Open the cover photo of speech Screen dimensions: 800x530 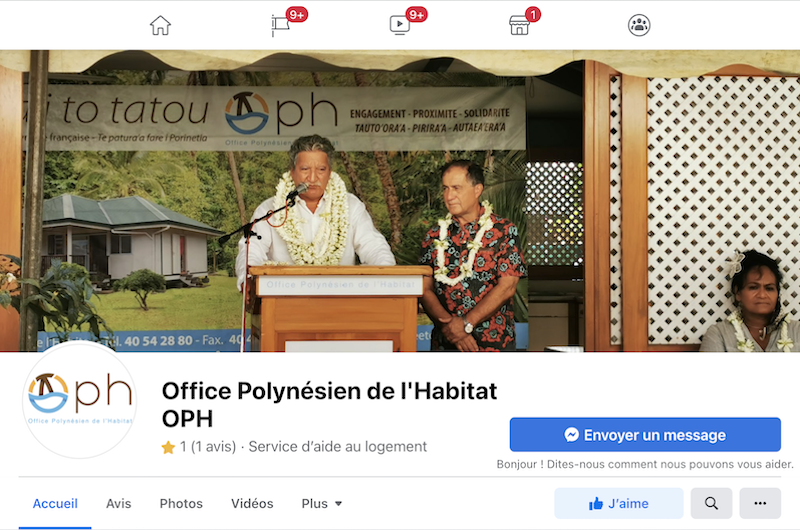tap(400, 201)
